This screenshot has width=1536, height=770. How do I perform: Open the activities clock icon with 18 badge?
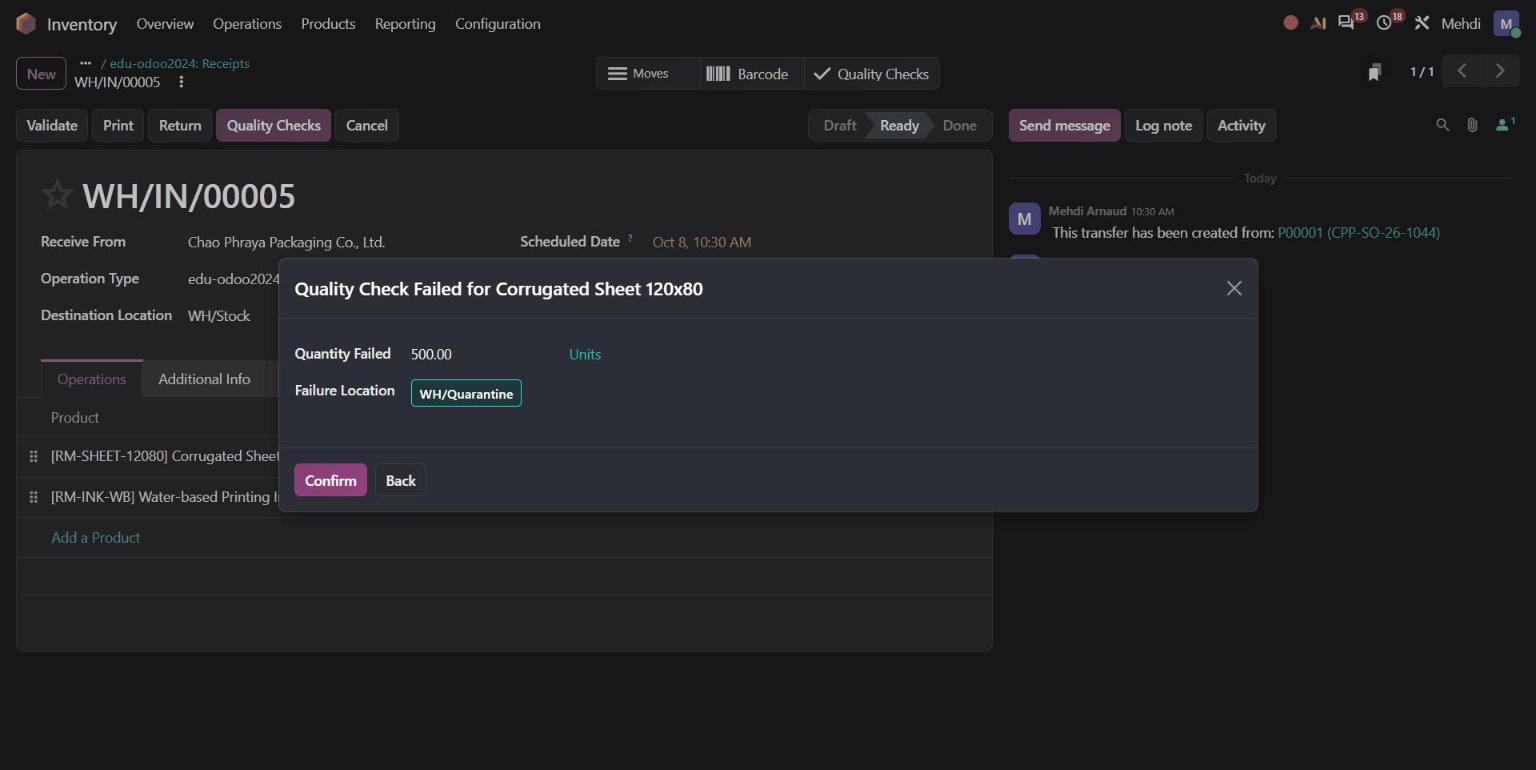1385,22
